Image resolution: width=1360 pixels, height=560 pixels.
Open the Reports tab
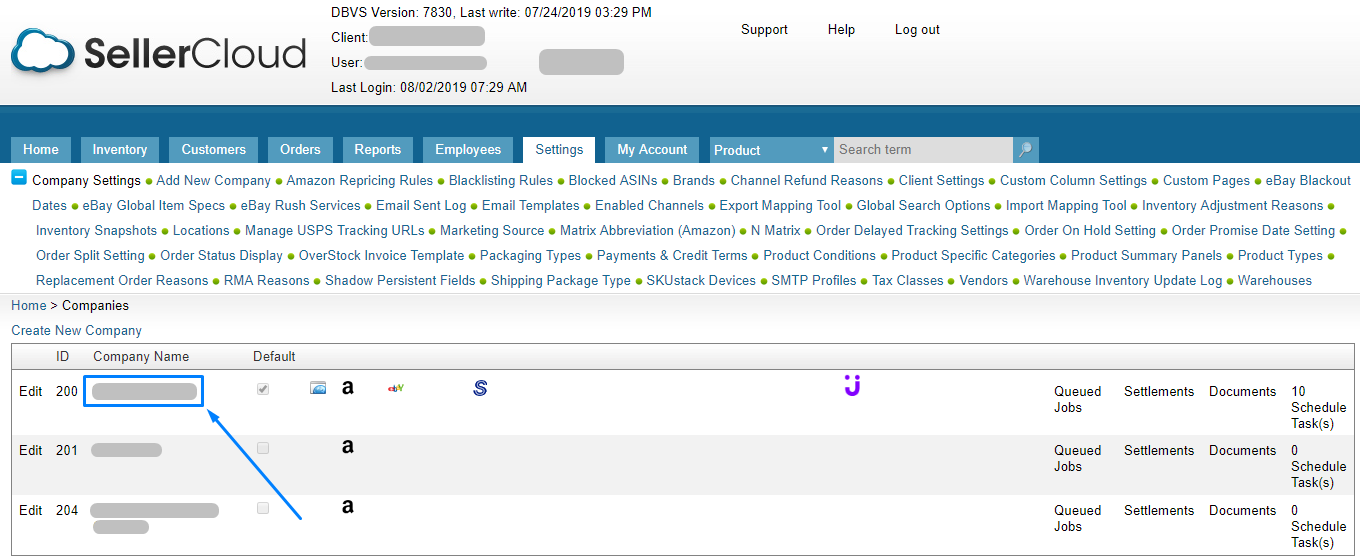click(378, 150)
